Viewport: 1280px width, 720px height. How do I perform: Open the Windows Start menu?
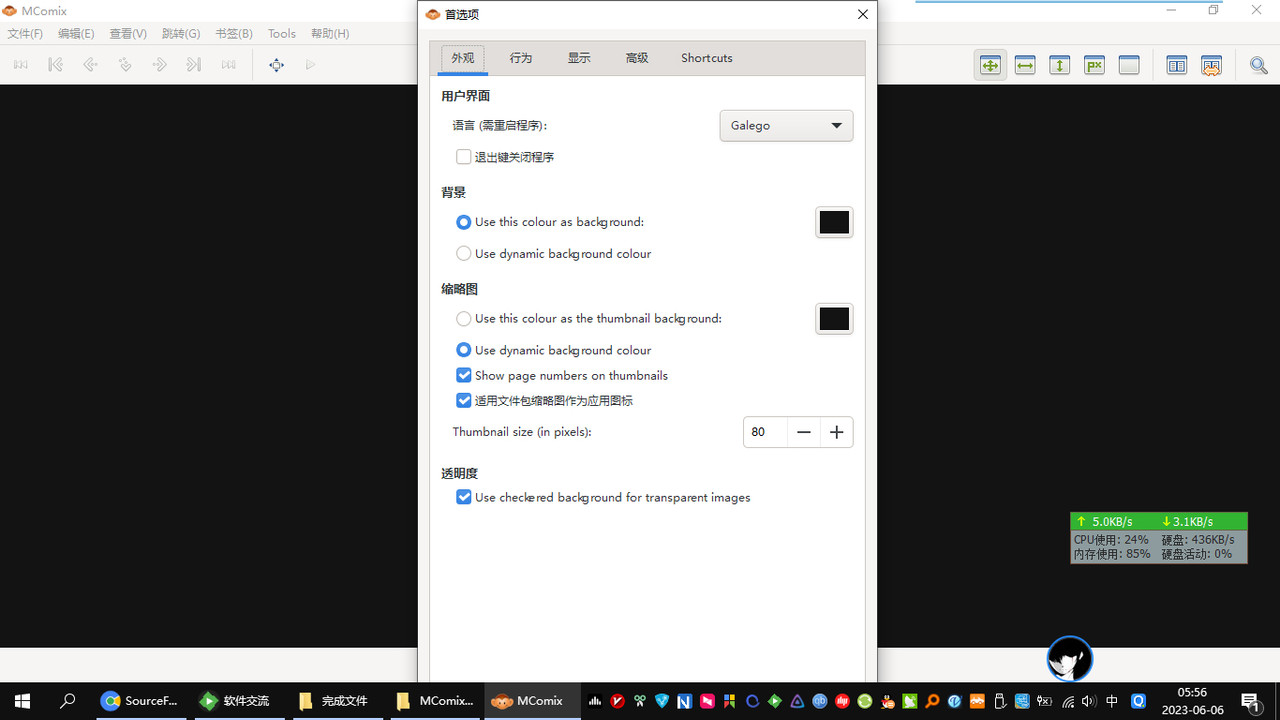[x=22, y=701]
